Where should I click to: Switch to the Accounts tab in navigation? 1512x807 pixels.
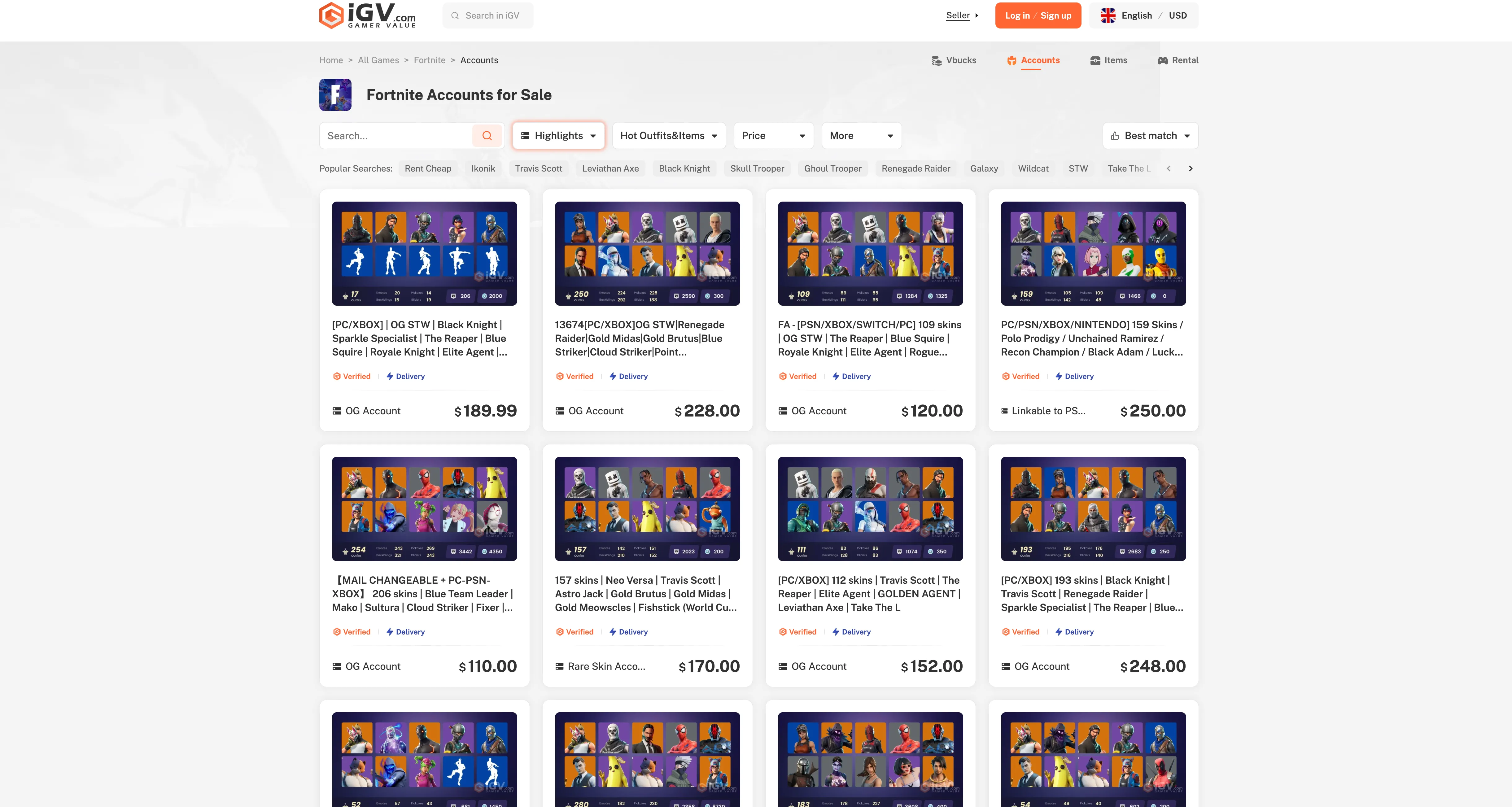click(1040, 60)
